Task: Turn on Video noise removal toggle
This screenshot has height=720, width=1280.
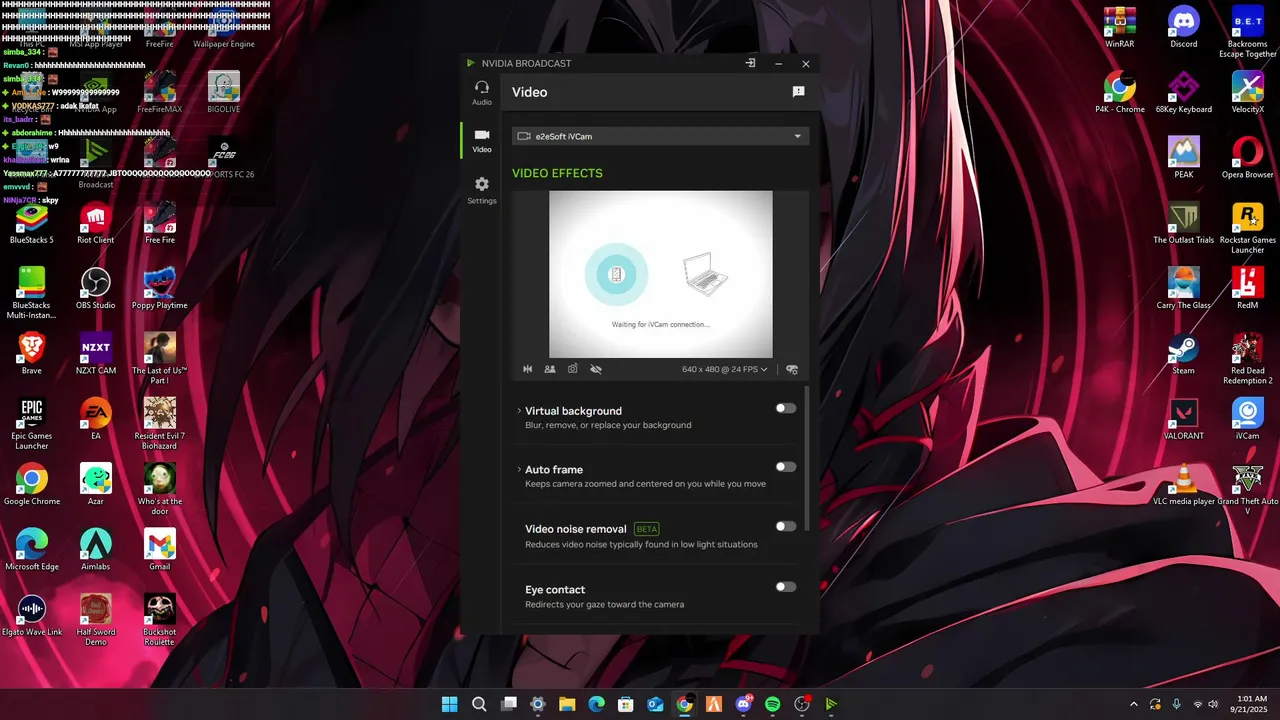Action: pyautogui.click(x=786, y=526)
